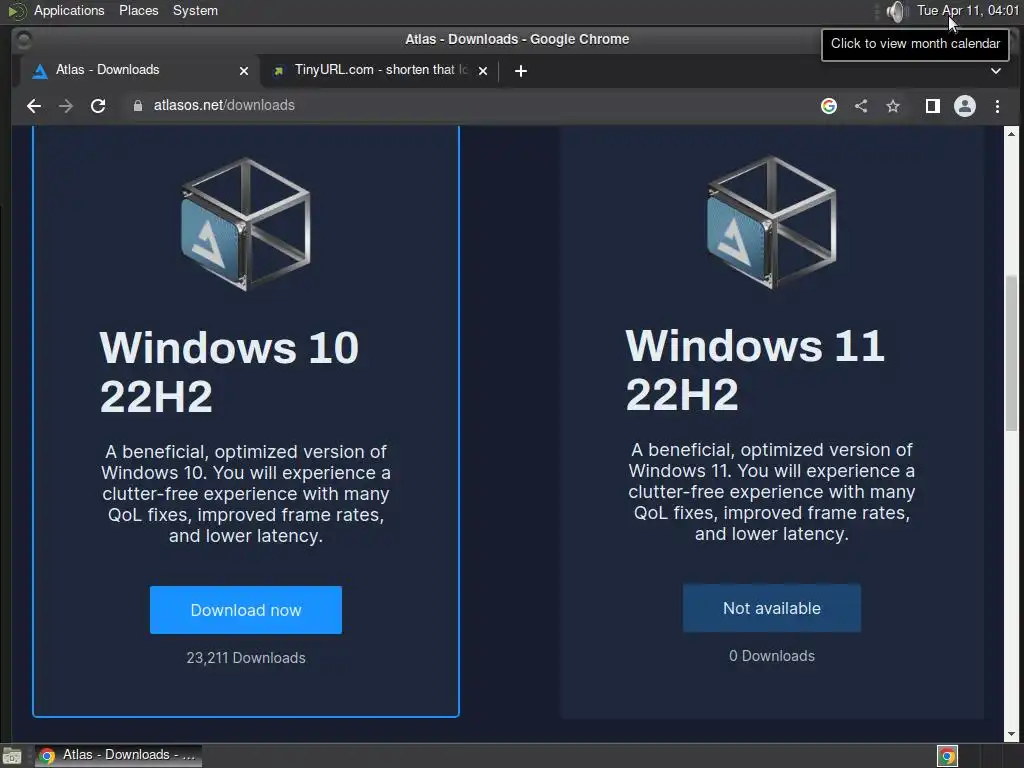Close the TinyURL.com tab
This screenshot has width=1024, height=768.
483,71
